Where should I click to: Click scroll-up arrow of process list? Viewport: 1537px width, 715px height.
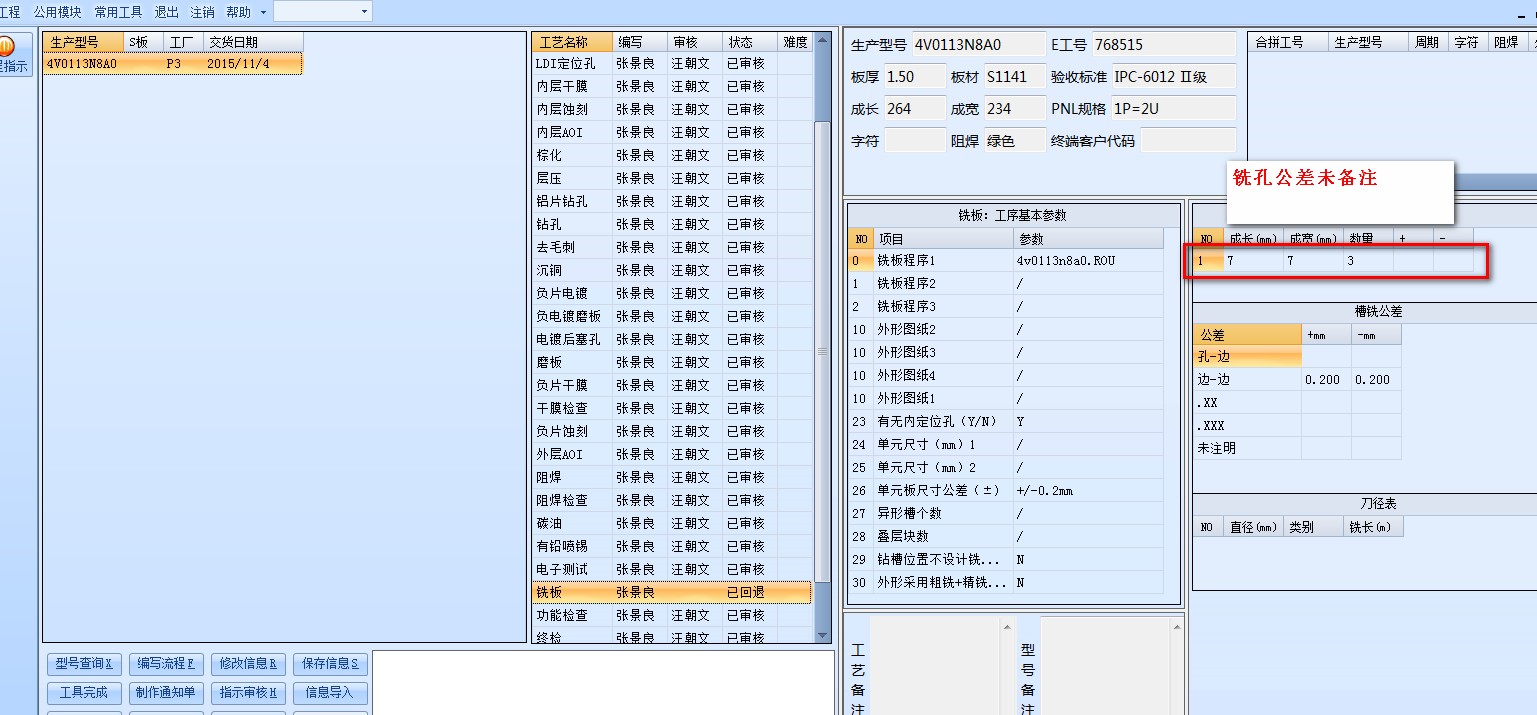(823, 41)
